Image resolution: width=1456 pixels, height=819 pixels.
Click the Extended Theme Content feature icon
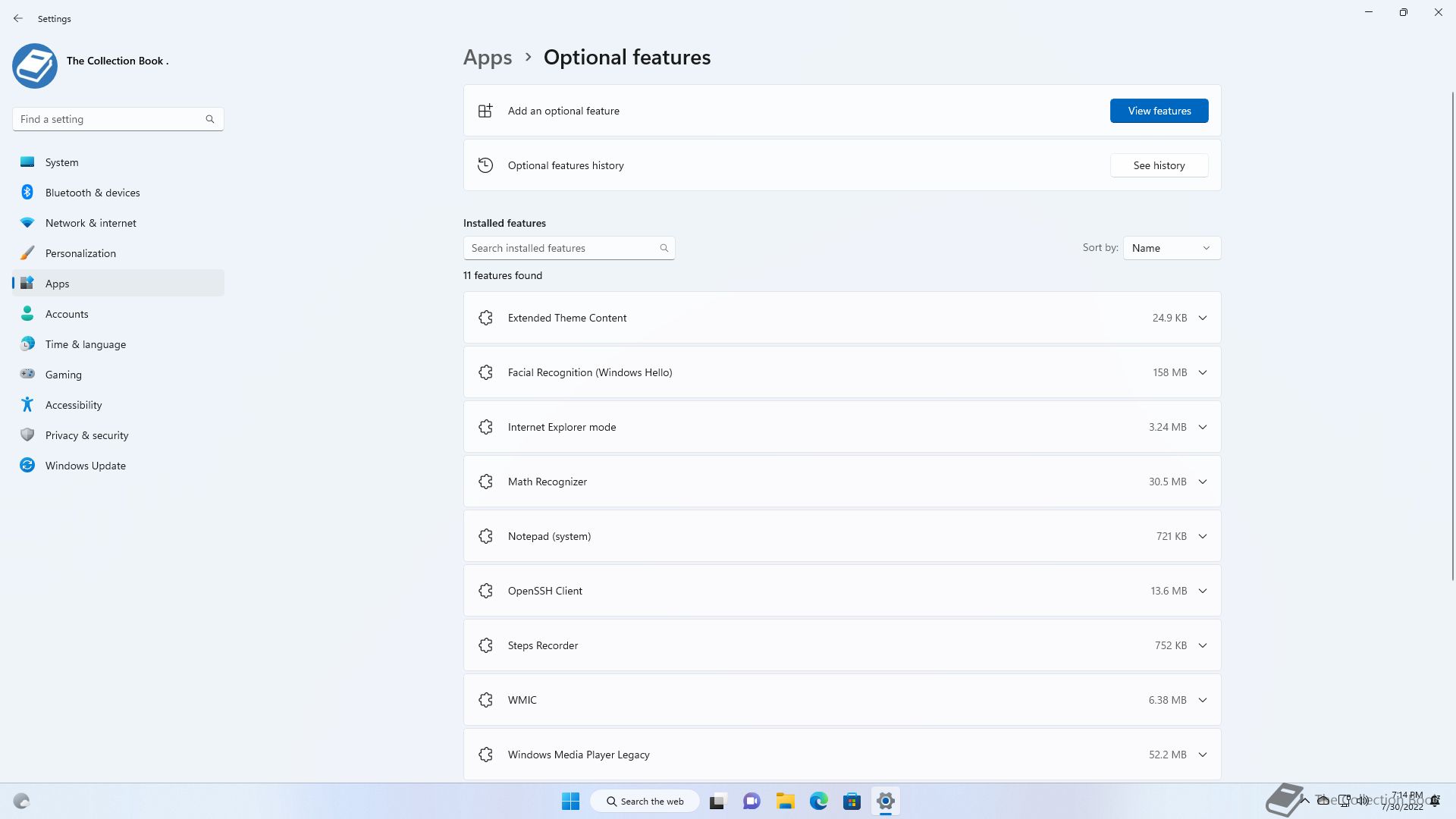(x=486, y=318)
